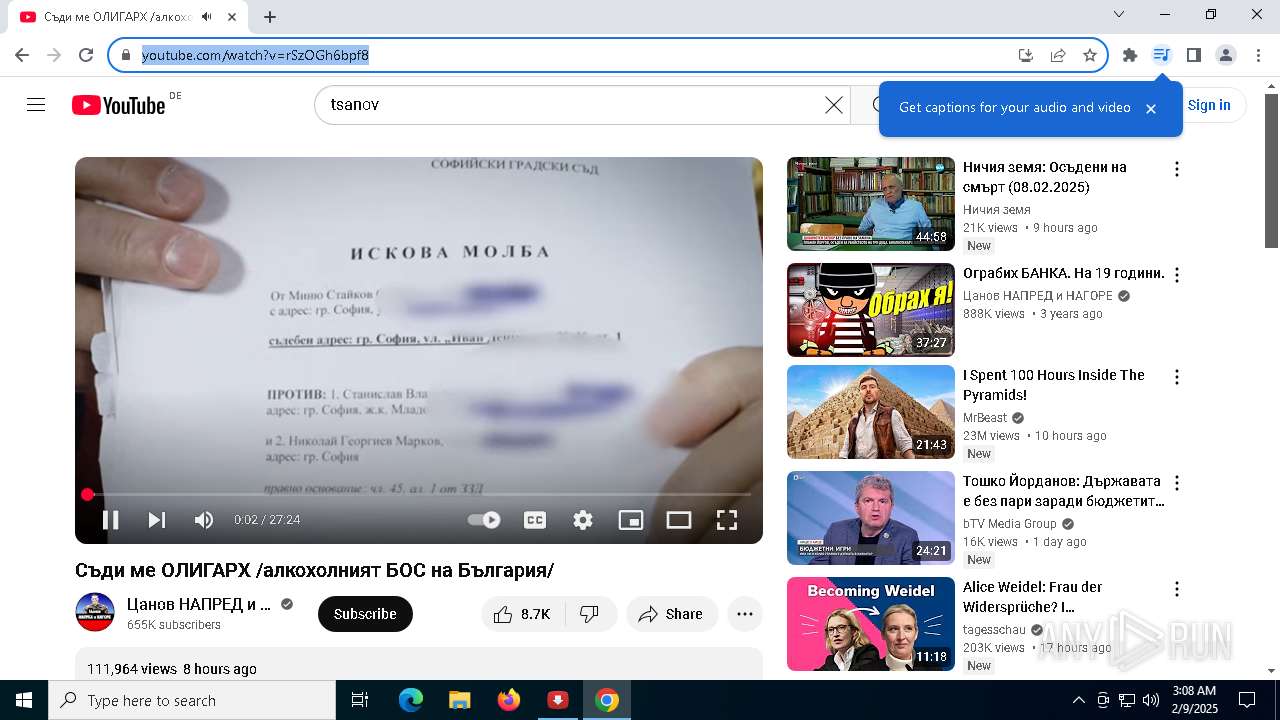Open the YouTube guide hamburger menu

(x=36, y=105)
